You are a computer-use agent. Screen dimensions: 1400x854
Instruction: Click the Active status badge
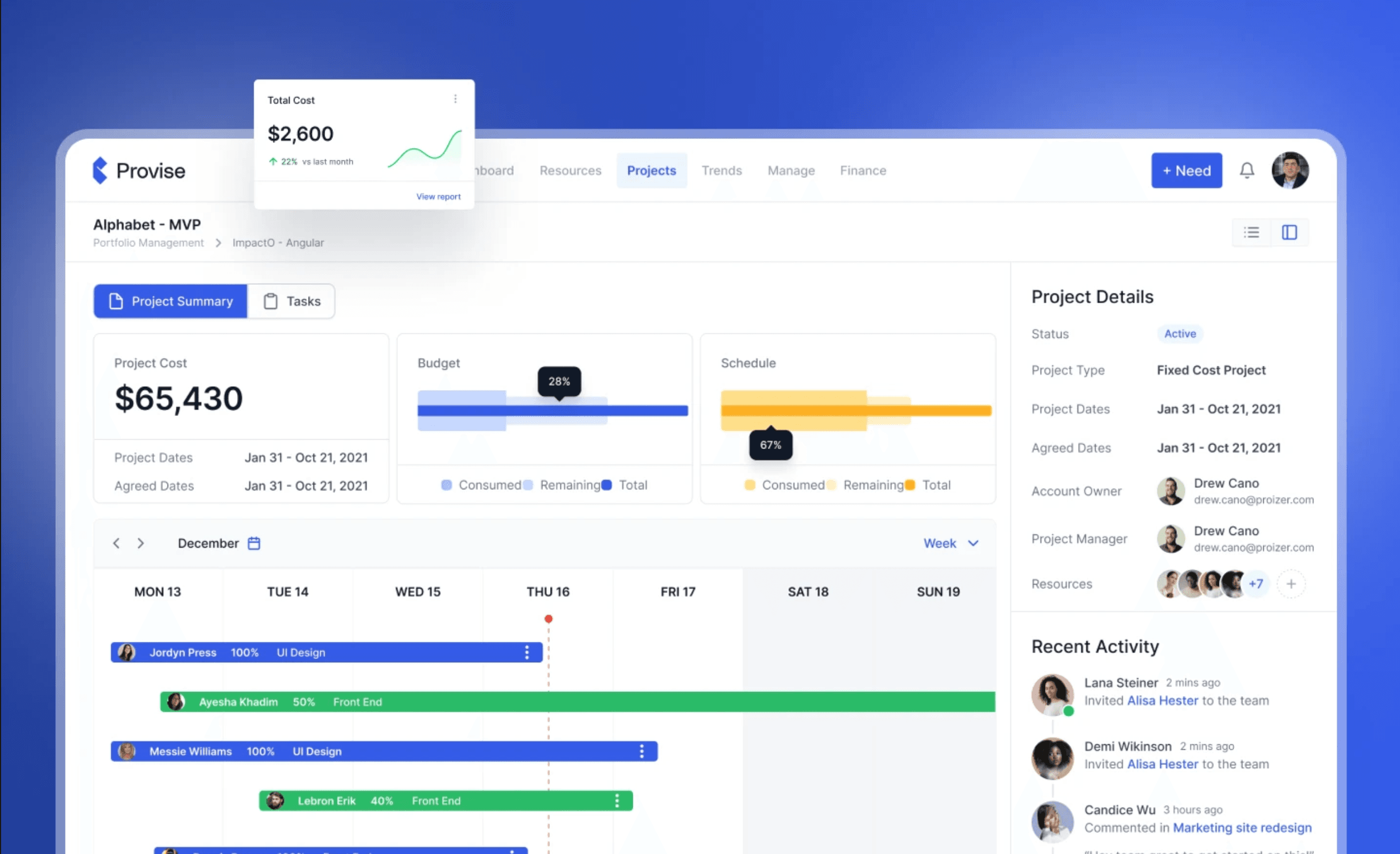(x=1180, y=334)
